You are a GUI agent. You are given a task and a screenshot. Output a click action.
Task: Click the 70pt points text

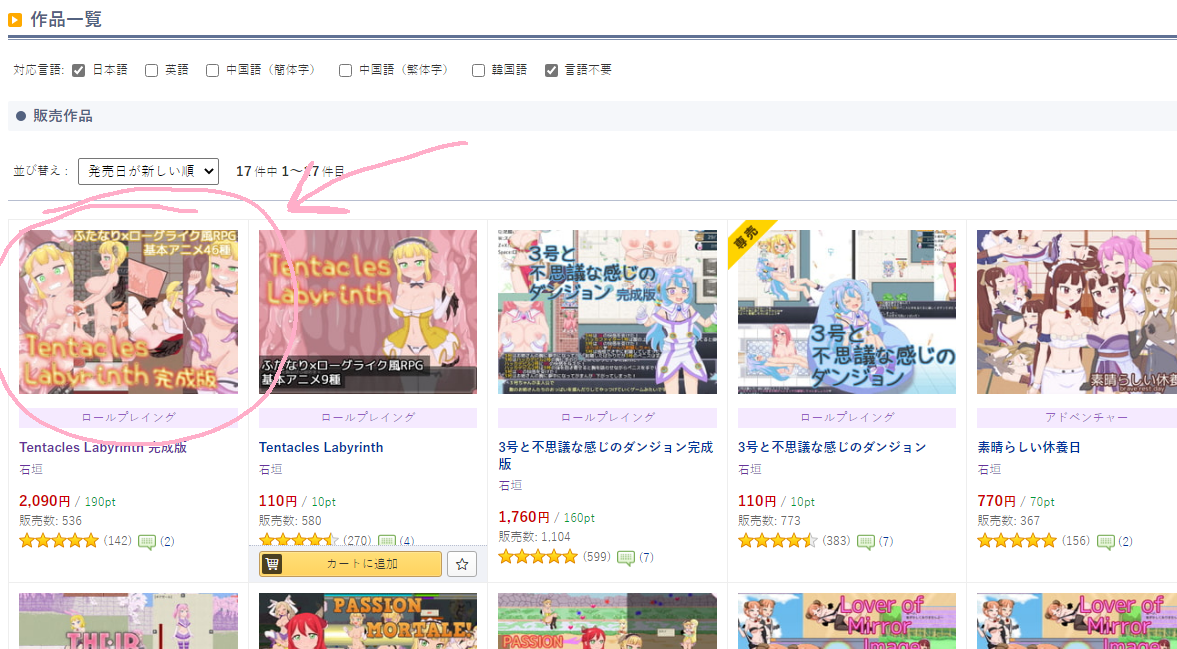(x=1042, y=502)
